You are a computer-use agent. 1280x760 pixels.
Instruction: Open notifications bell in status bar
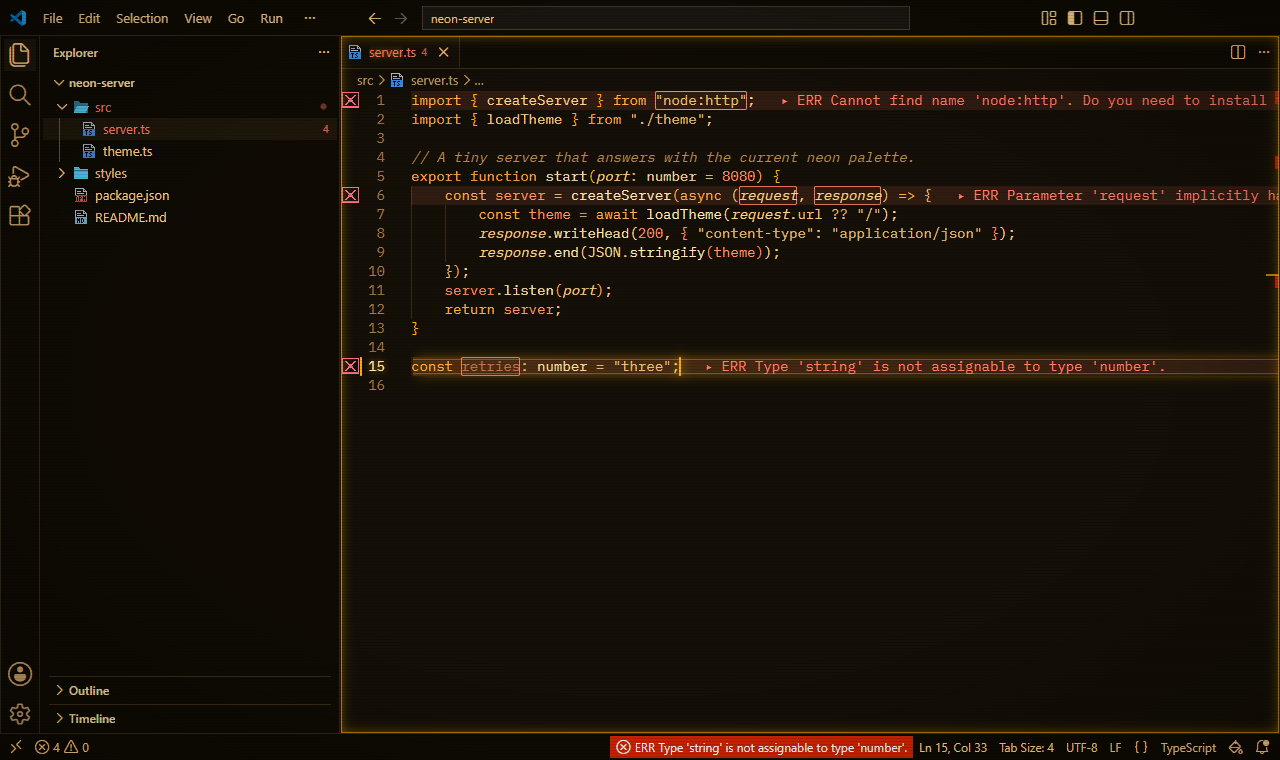[x=1262, y=747]
